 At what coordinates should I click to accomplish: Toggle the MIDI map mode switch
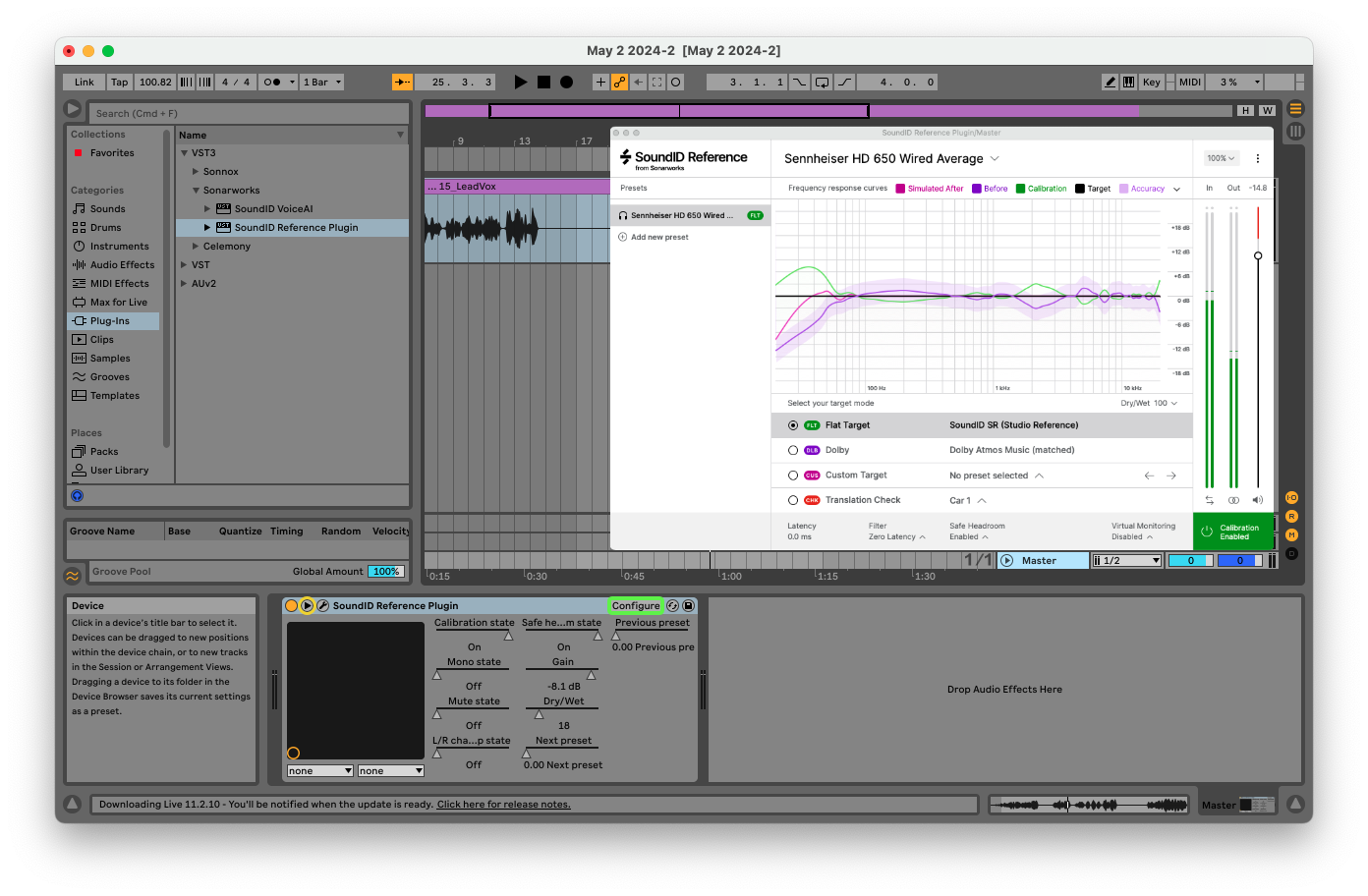pyautogui.click(x=1190, y=83)
